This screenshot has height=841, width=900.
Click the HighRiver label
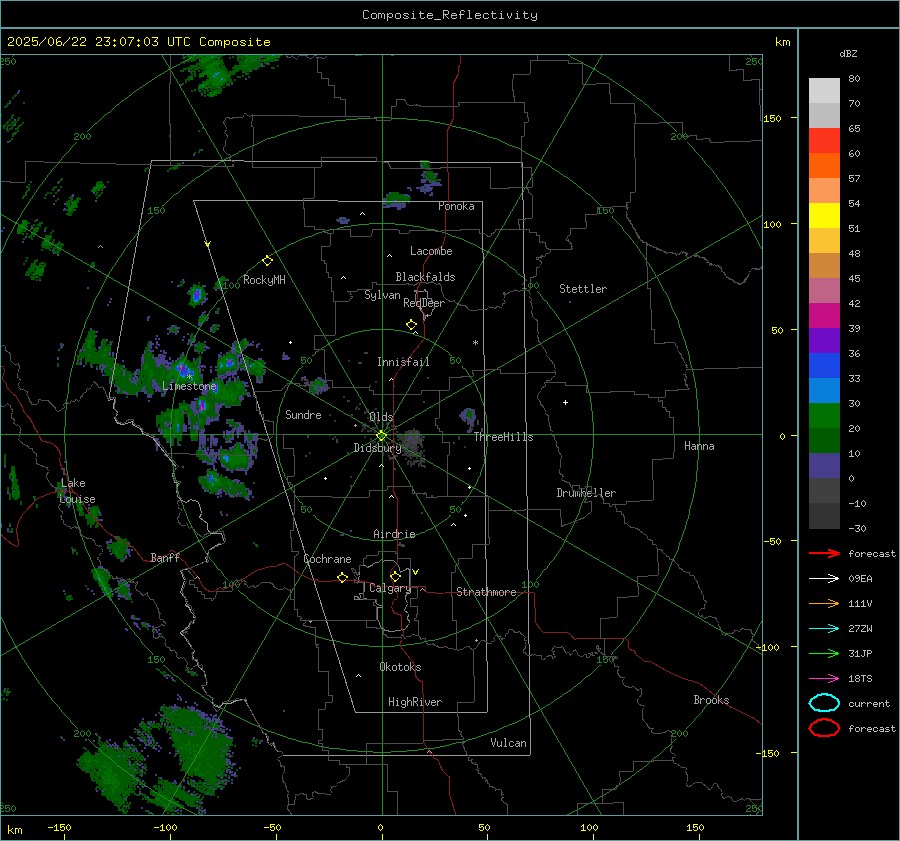coord(415,702)
